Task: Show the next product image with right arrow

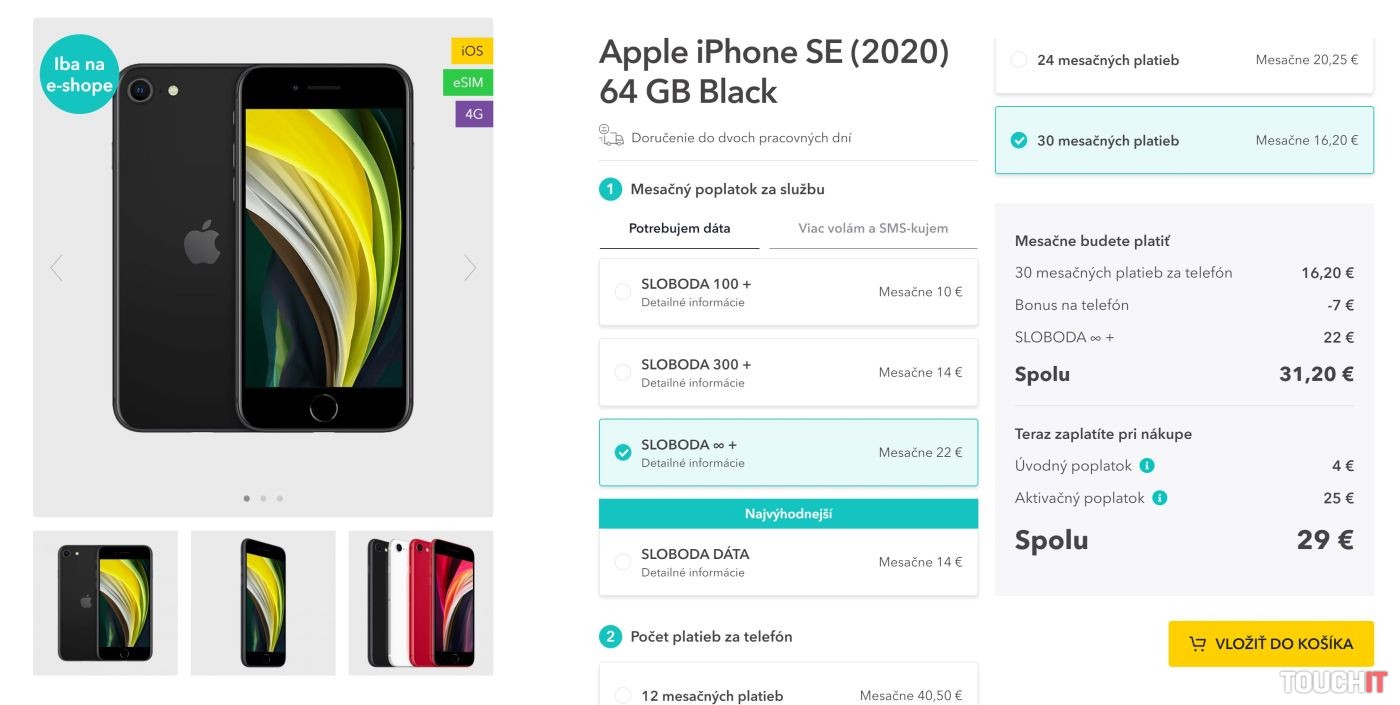Action: tap(470, 268)
